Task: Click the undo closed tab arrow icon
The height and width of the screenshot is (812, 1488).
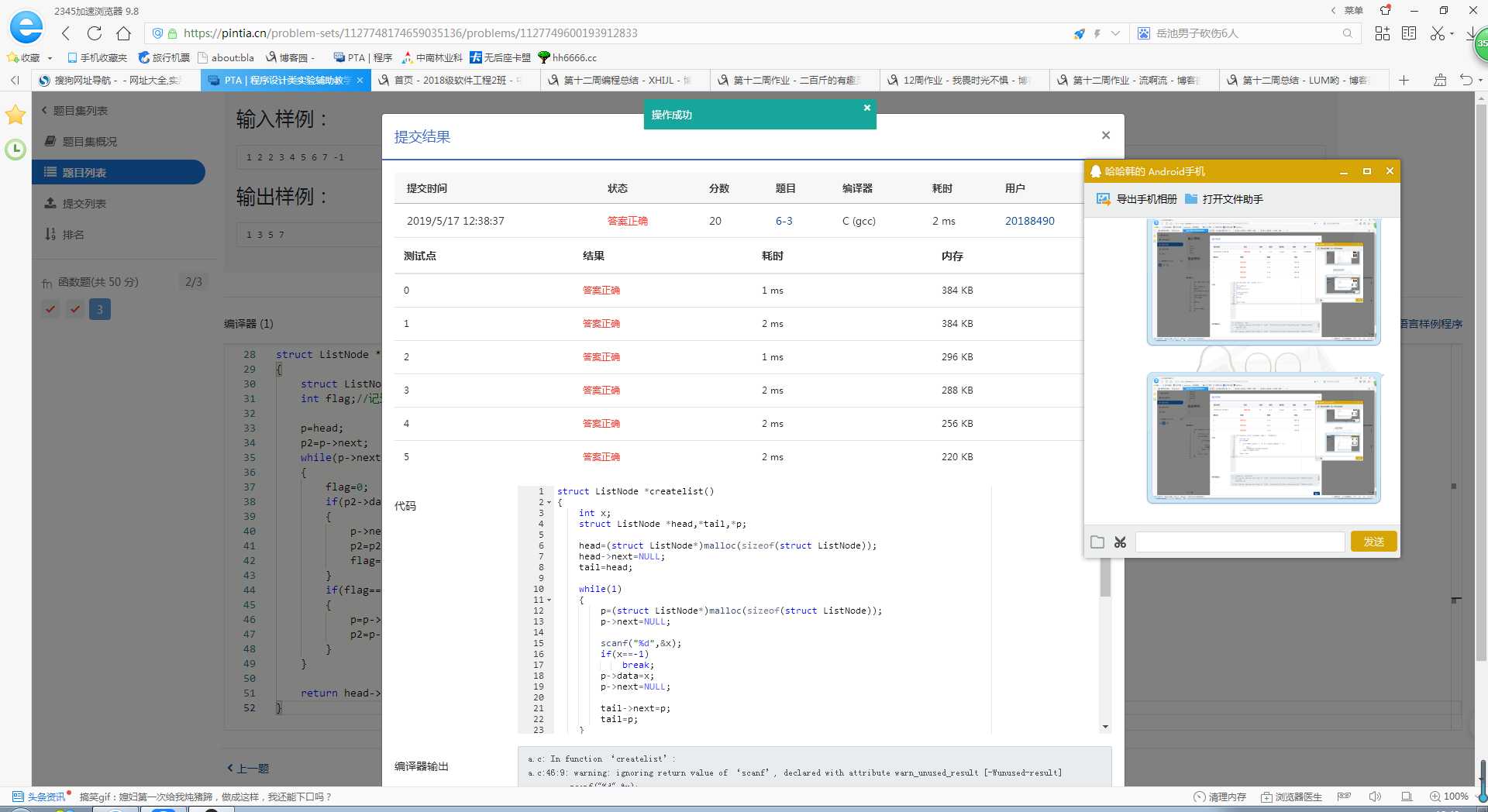Action: 1466,80
